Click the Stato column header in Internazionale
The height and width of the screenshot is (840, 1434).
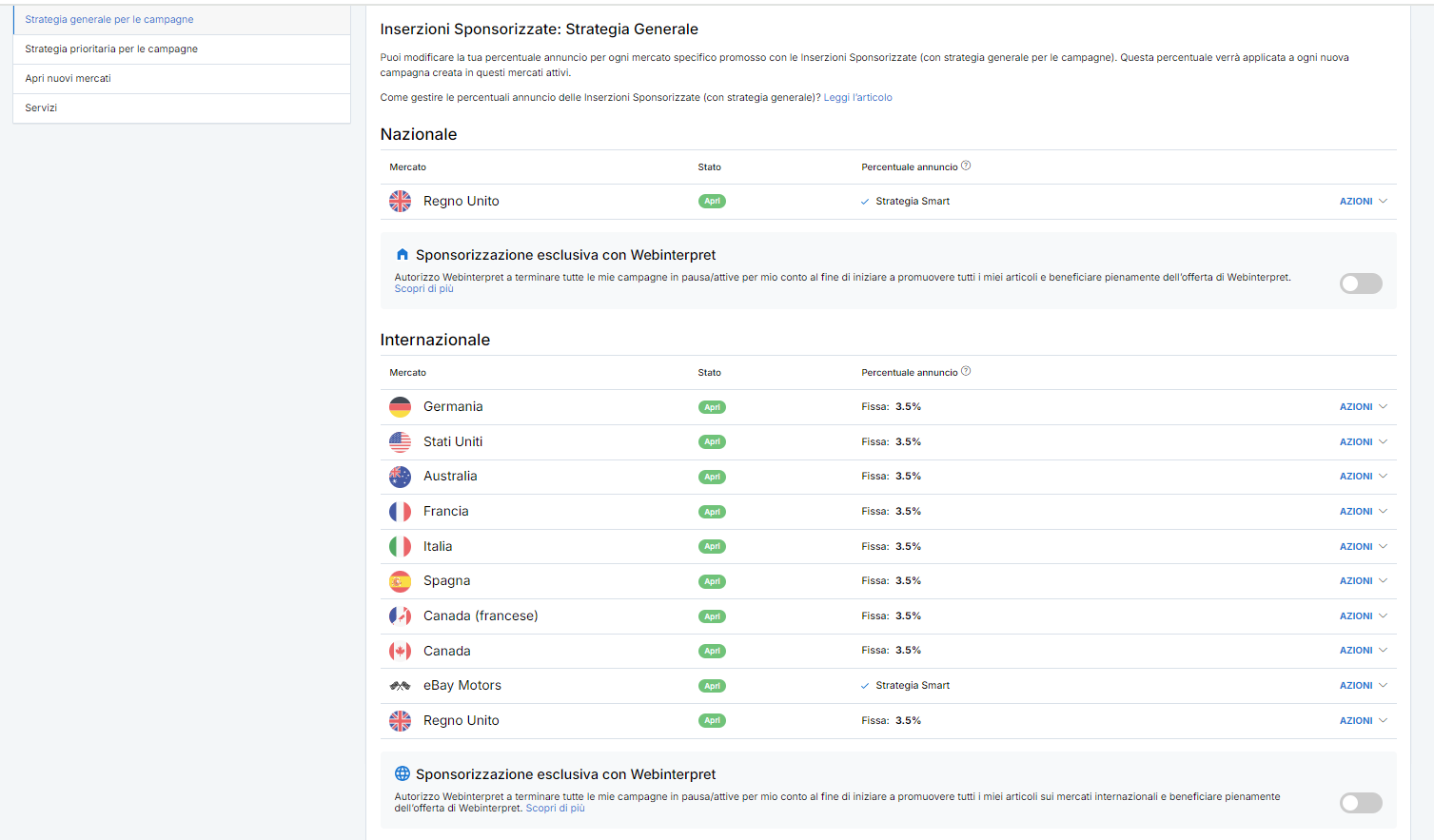709,373
